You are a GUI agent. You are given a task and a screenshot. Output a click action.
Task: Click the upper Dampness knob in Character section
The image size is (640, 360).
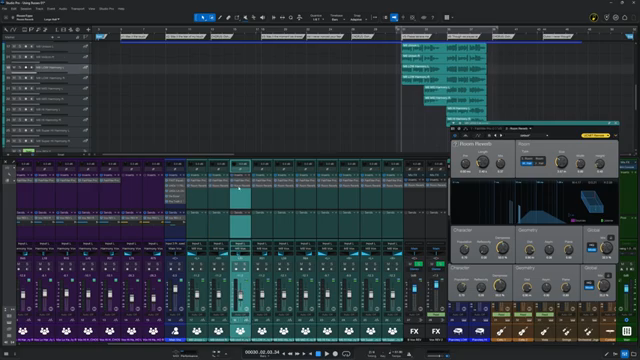coord(502,247)
